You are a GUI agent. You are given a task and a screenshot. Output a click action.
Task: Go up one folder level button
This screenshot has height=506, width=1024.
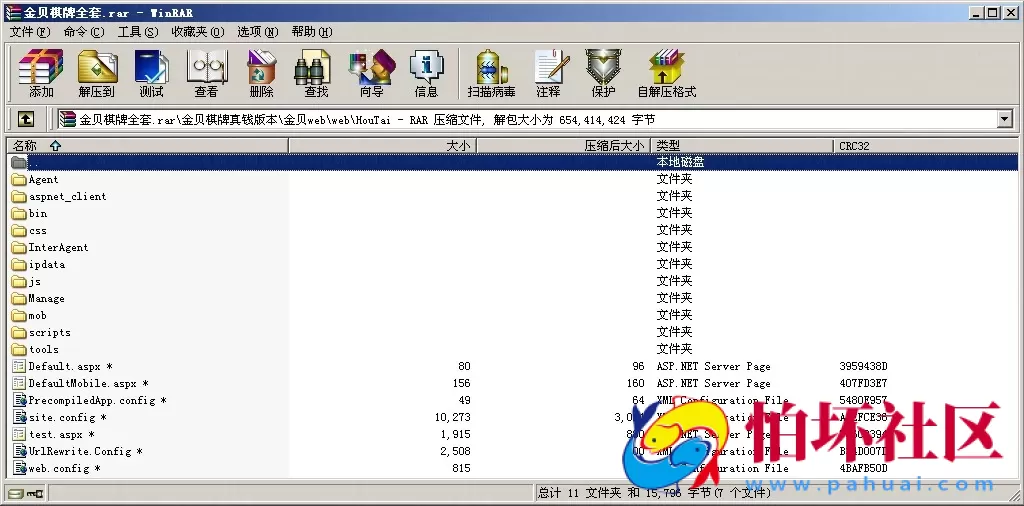tap(25, 119)
